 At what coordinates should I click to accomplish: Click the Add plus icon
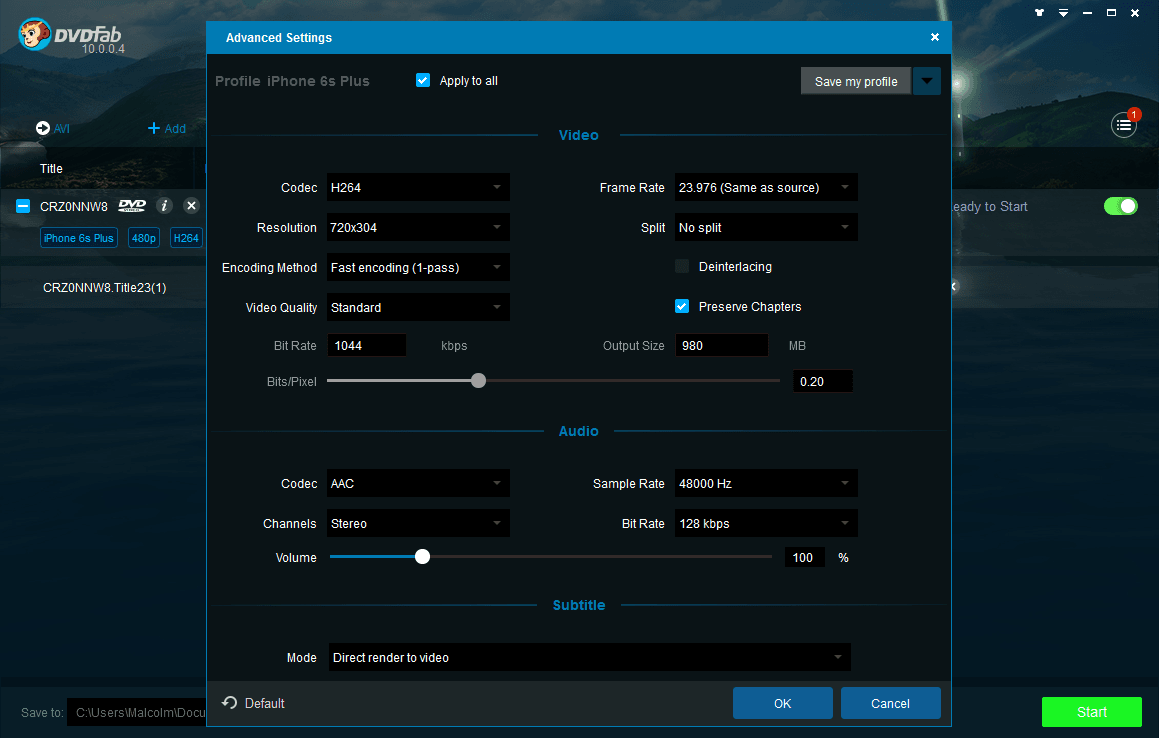click(x=154, y=128)
